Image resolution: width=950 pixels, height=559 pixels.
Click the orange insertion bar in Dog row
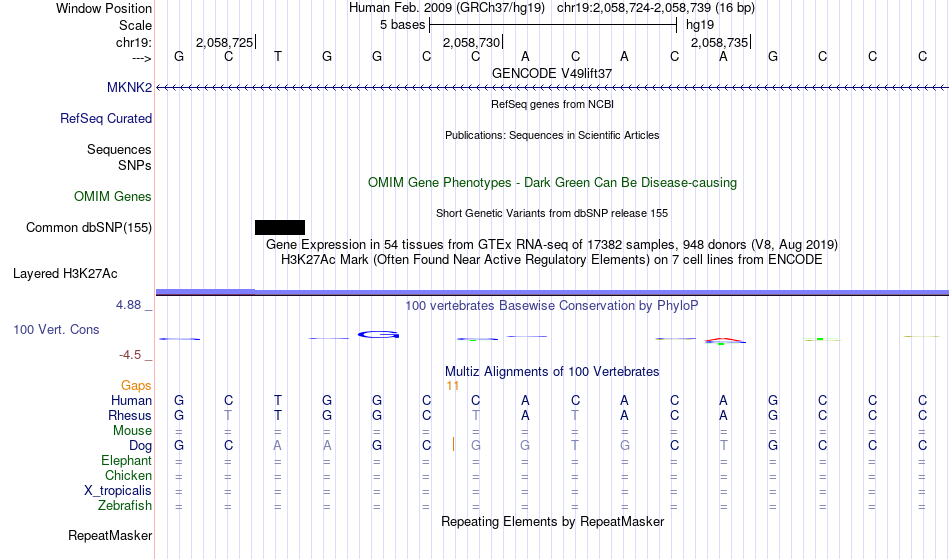[453, 445]
